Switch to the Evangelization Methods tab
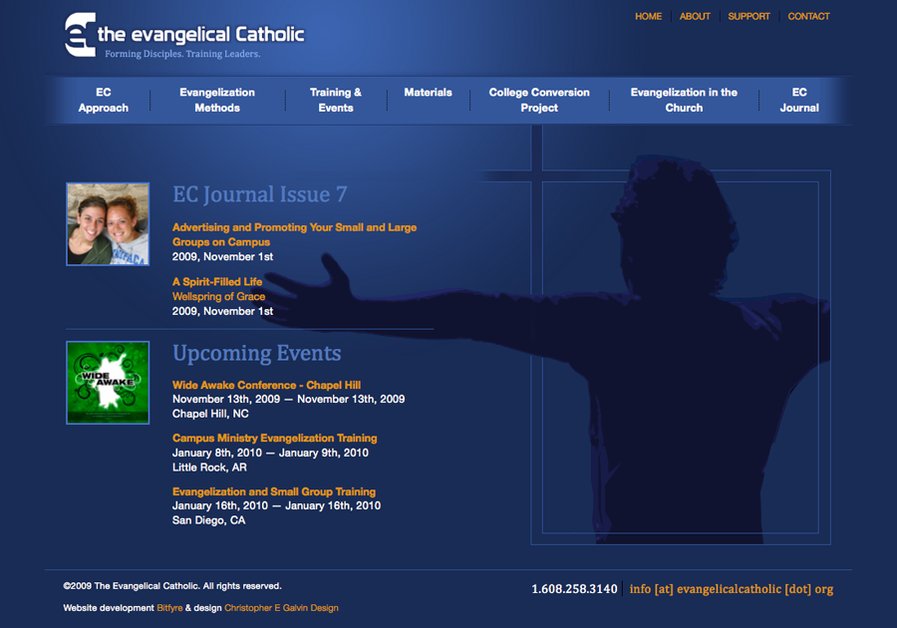 pos(218,99)
